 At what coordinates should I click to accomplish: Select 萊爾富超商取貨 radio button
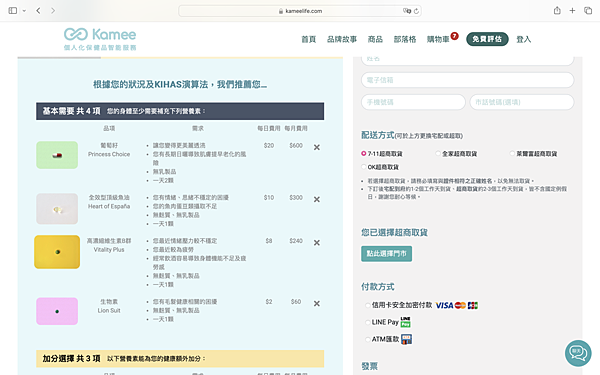tap(512, 153)
